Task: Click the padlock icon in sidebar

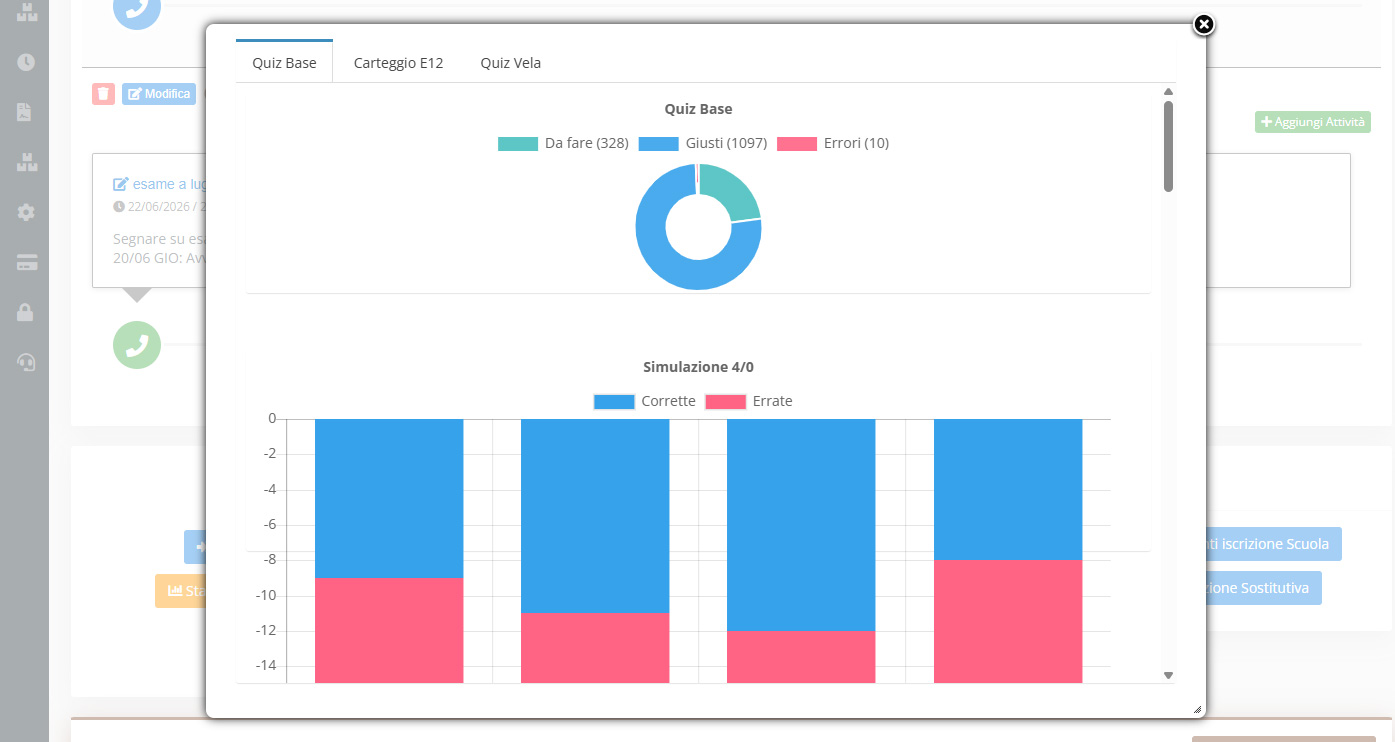Action: (x=26, y=312)
